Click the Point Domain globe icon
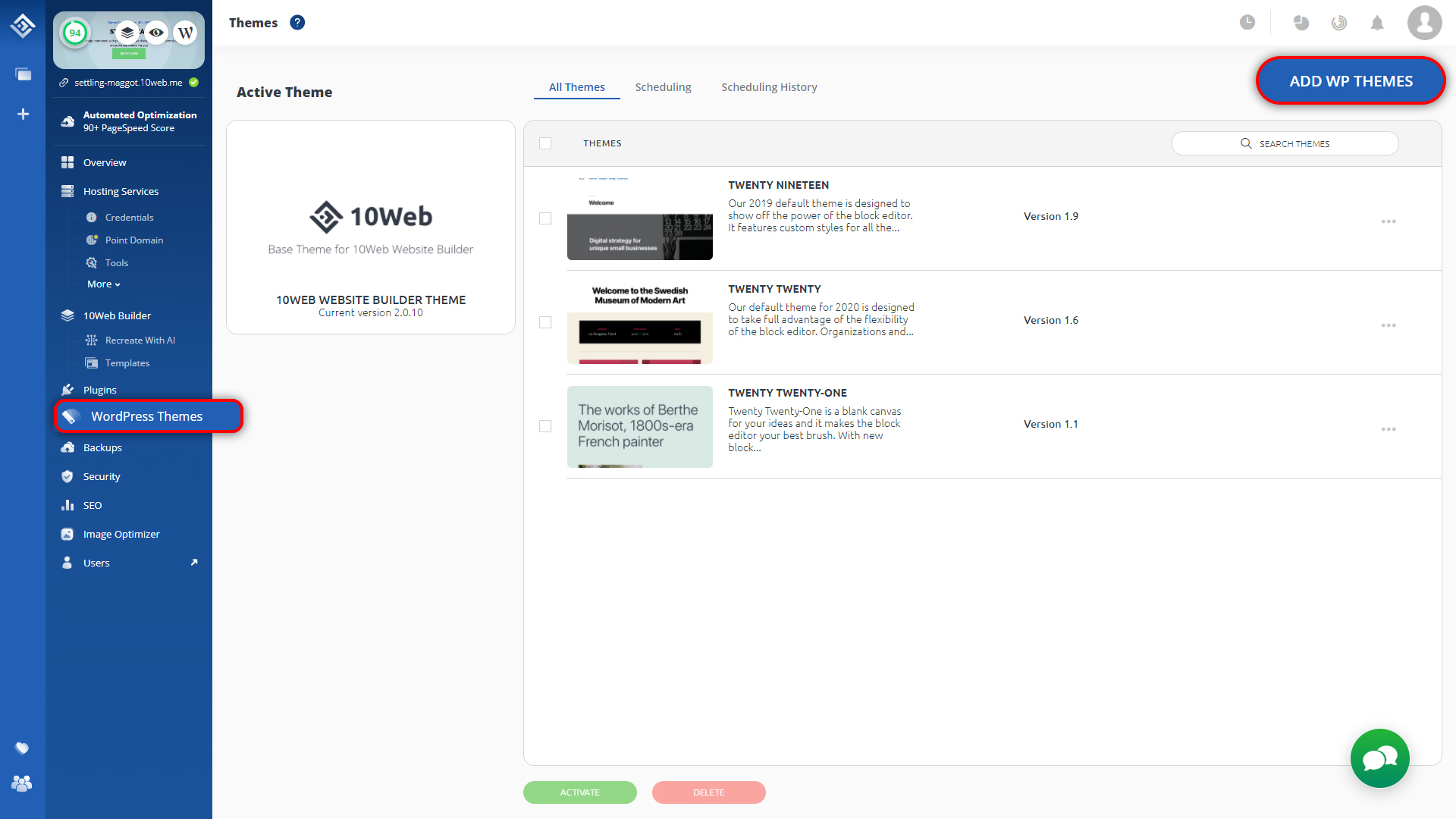Viewport: 1456px width, 819px height. point(92,240)
